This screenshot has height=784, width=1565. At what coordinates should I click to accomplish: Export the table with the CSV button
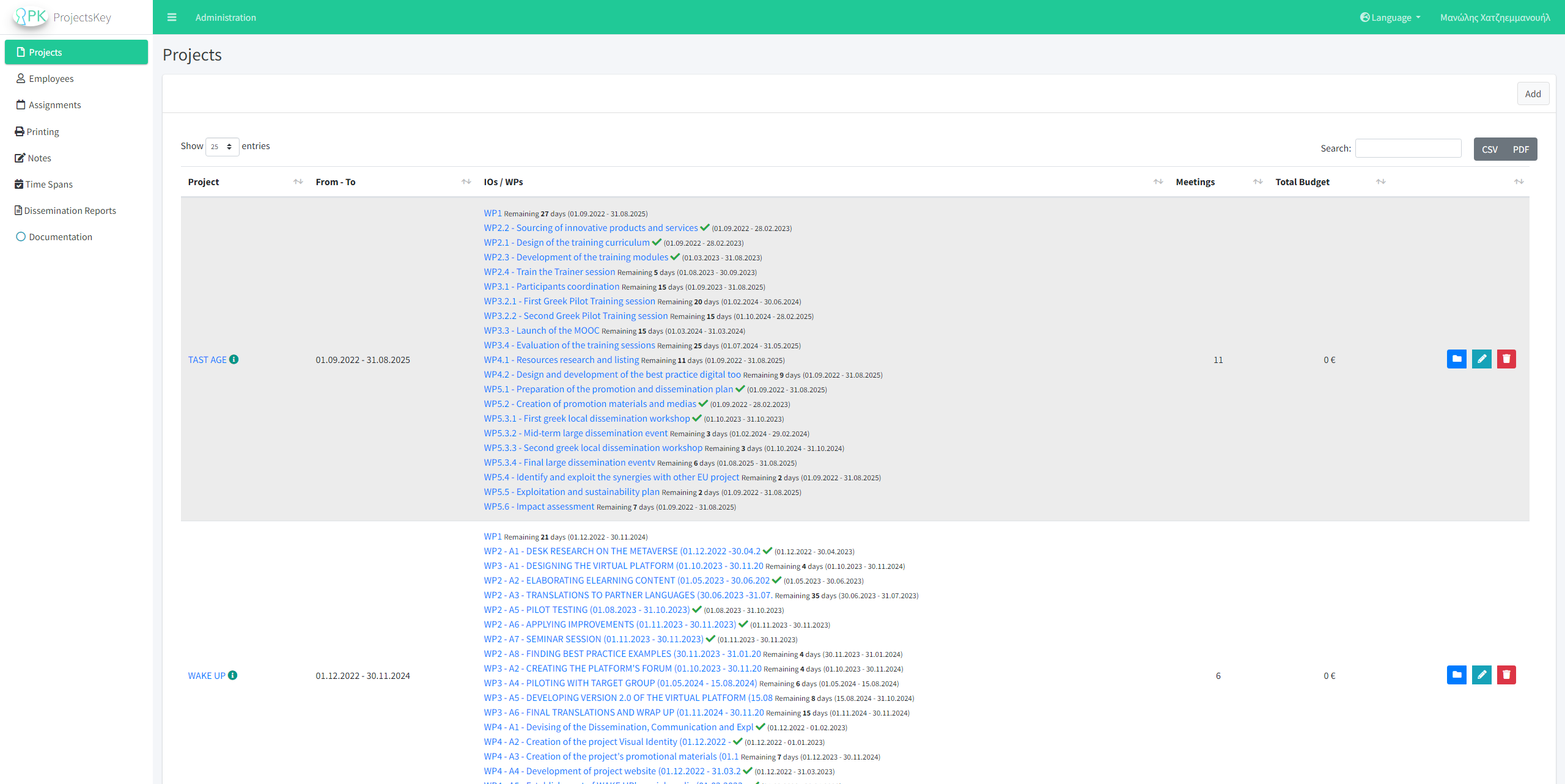1489,149
